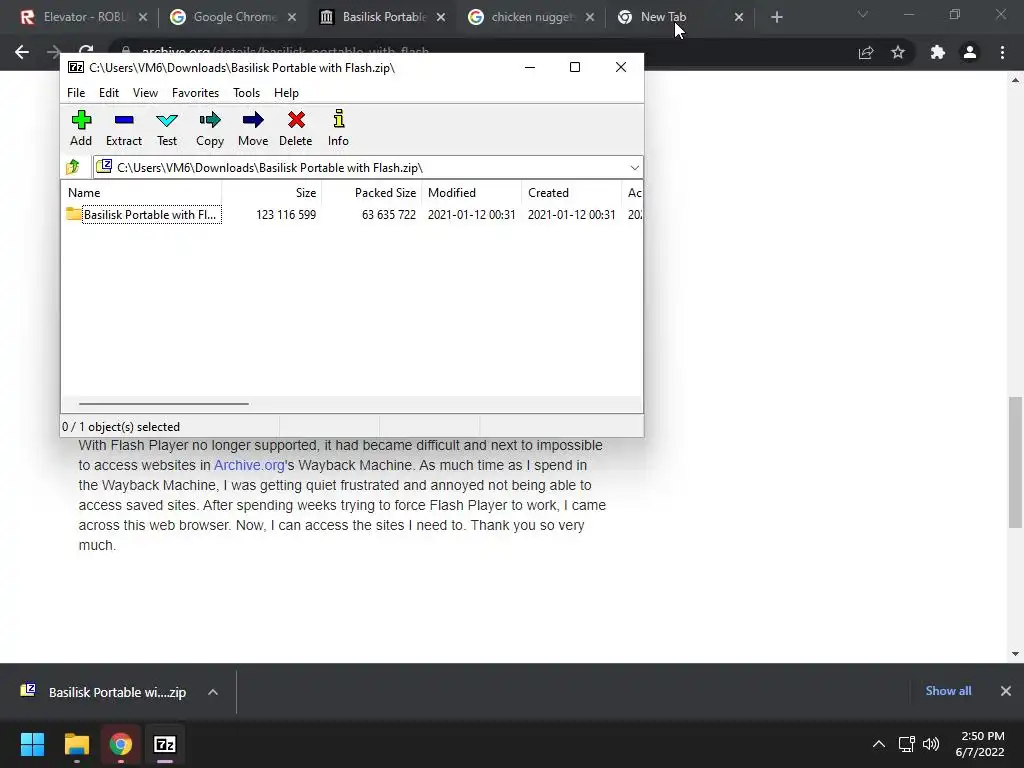Open a new Chrome tab with plus

tap(776, 17)
